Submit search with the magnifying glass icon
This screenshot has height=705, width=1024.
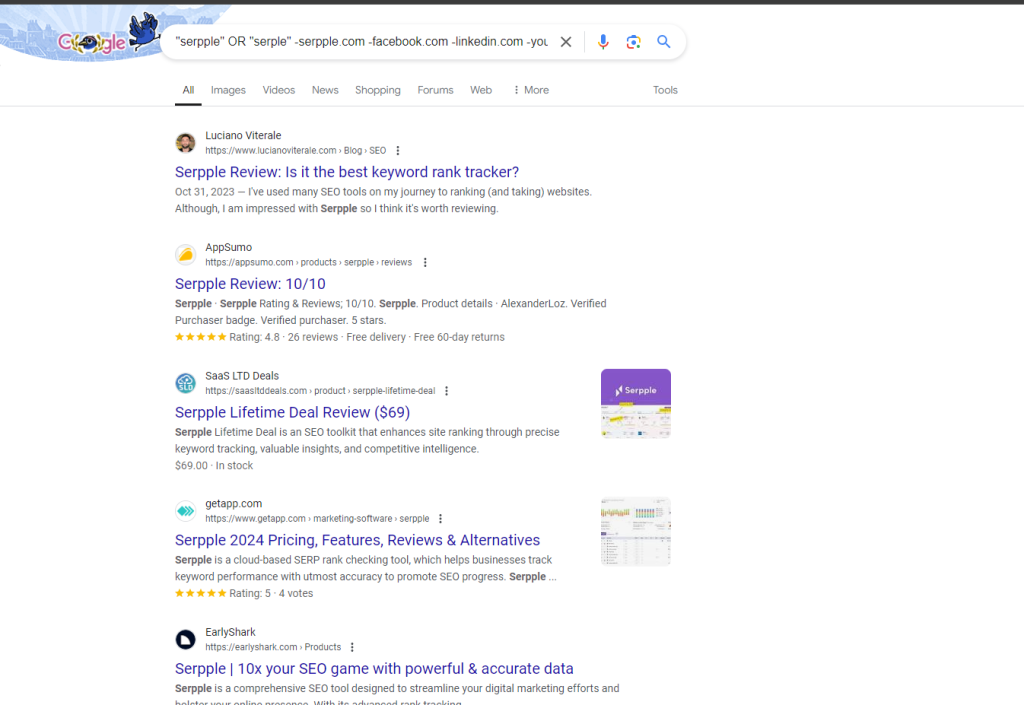pyautogui.click(x=664, y=42)
